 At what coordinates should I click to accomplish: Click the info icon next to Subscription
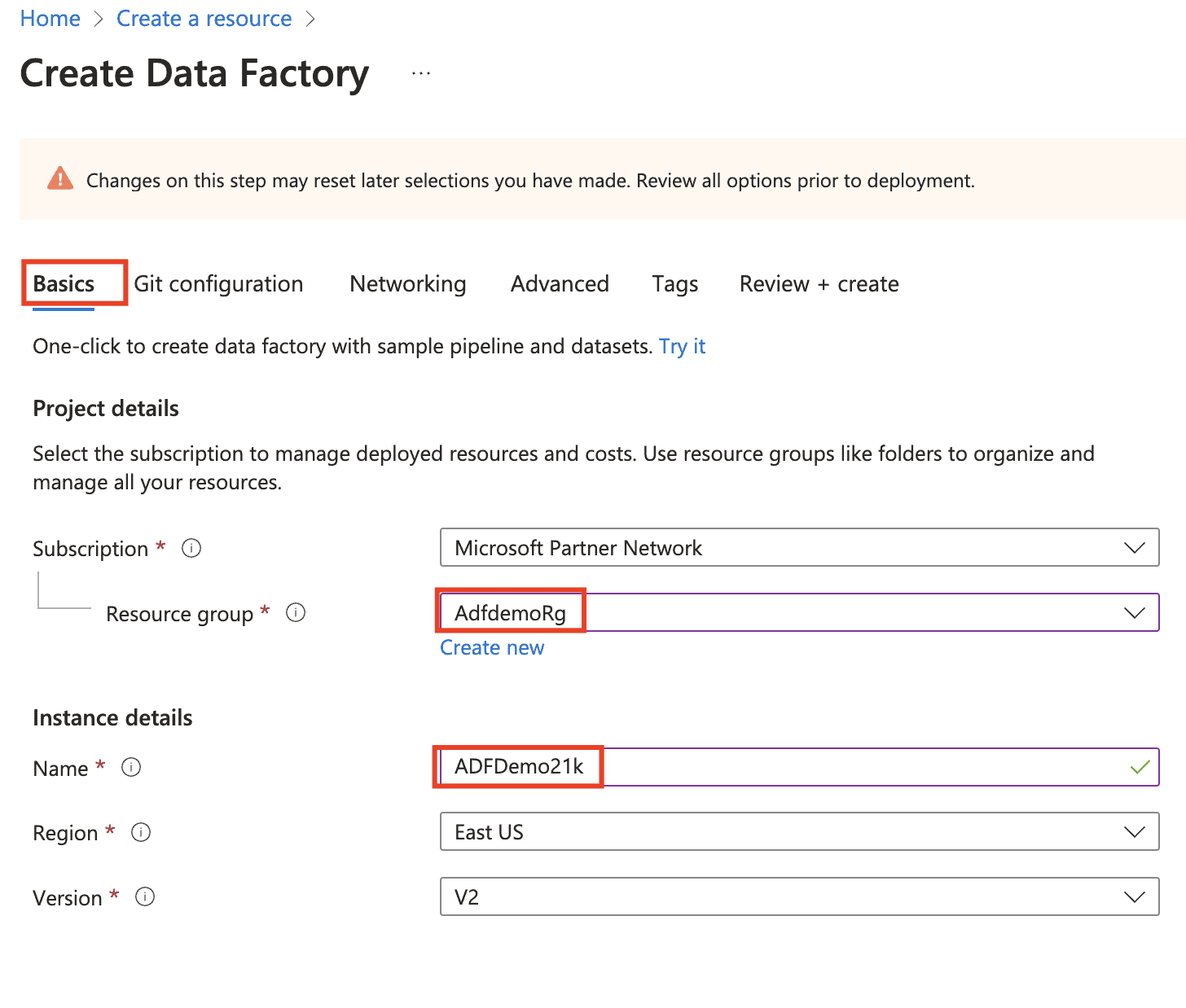[191, 548]
